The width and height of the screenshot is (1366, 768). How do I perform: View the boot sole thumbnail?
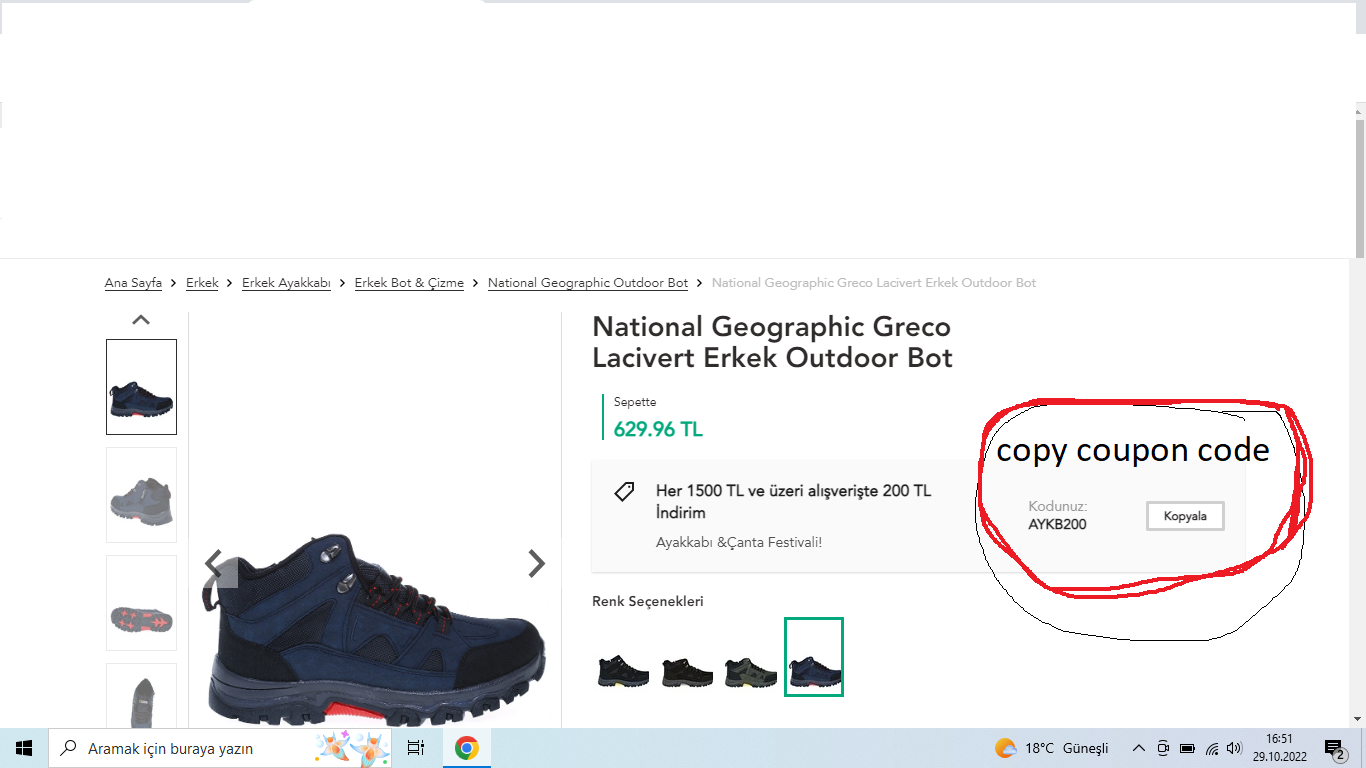[141, 603]
